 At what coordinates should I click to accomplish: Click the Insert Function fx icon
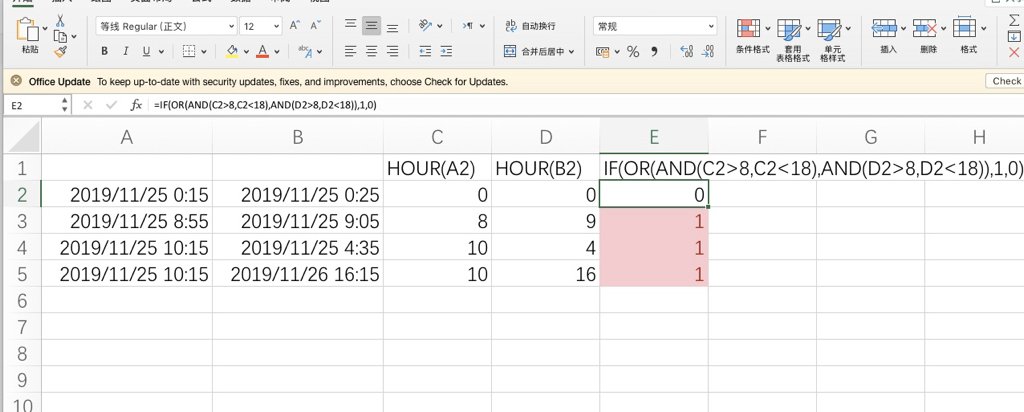coord(136,104)
